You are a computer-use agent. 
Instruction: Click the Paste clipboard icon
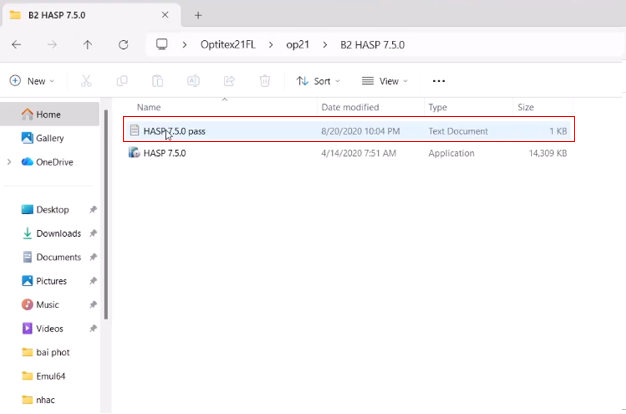(x=157, y=81)
